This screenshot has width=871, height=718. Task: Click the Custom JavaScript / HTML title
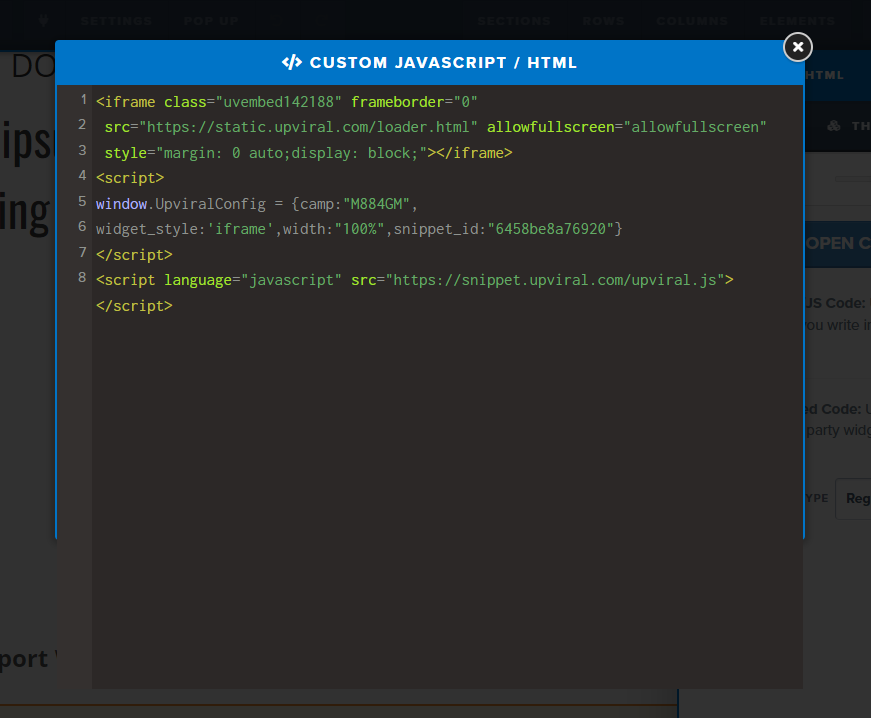(x=443, y=63)
